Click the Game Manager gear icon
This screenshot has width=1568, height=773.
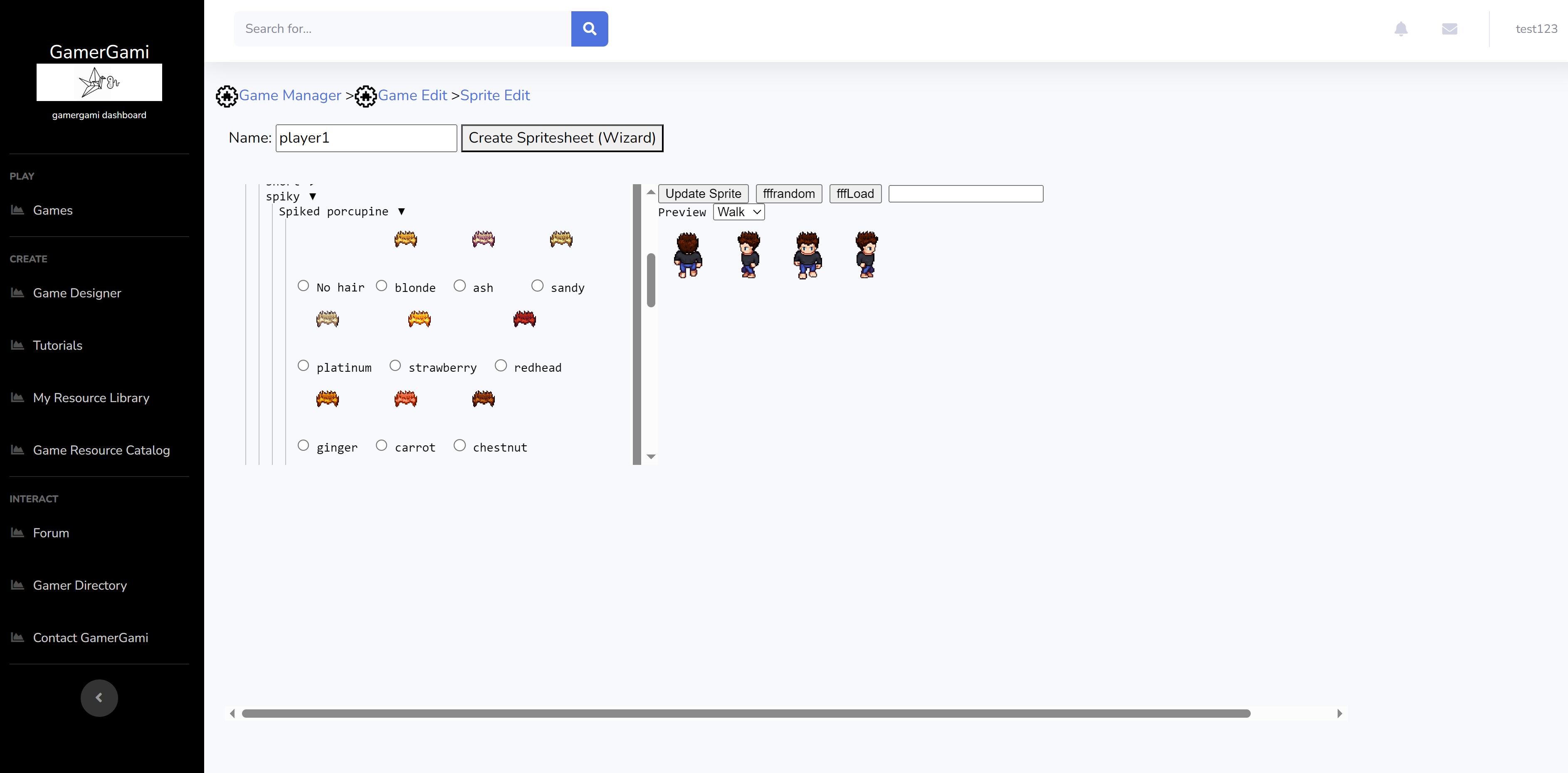point(227,96)
